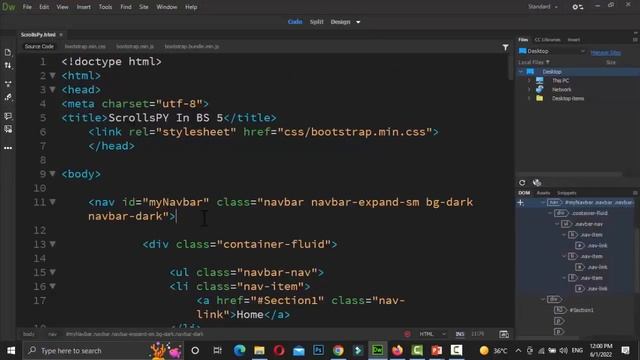Open the Open Documents icon in left toolbar

8,52
